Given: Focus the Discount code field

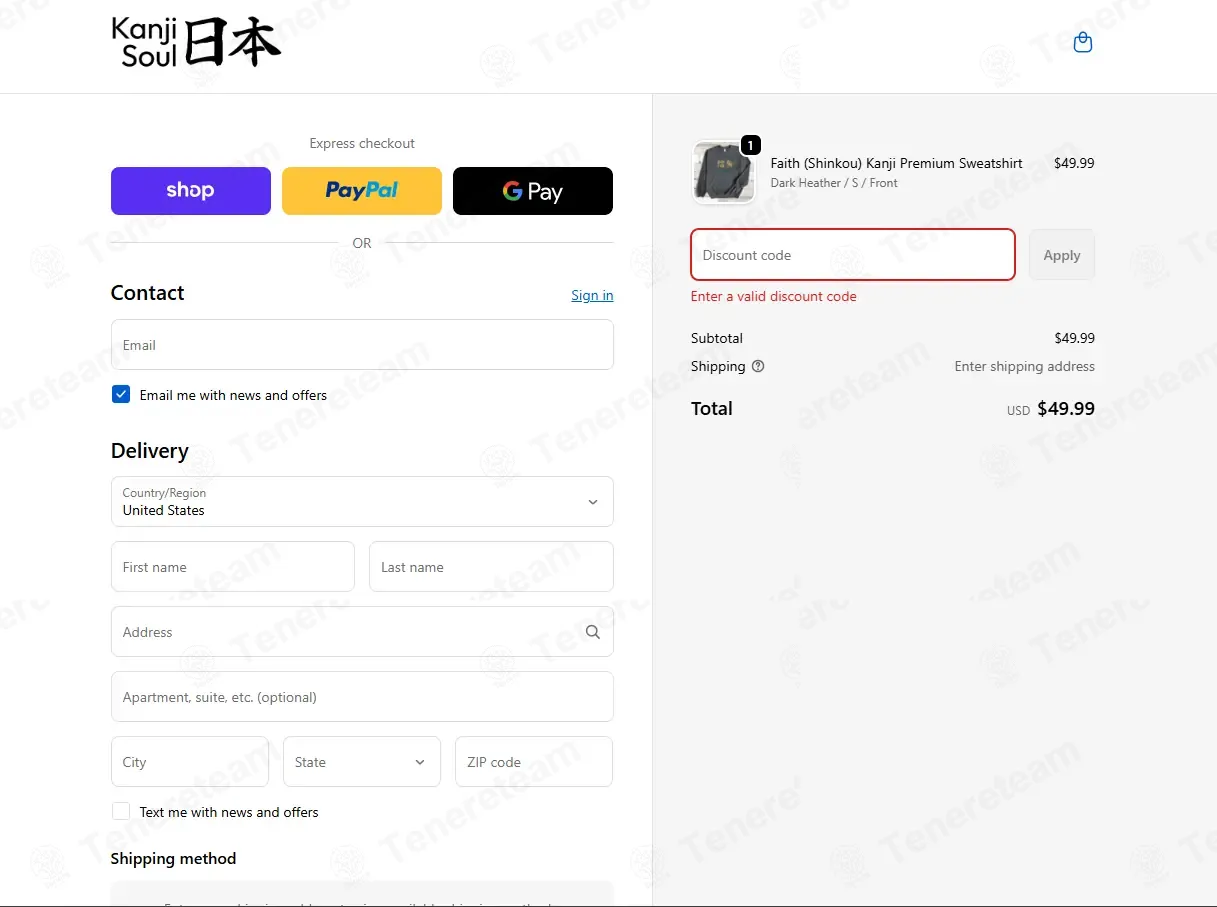Looking at the screenshot, I should [x=853, y=255].
